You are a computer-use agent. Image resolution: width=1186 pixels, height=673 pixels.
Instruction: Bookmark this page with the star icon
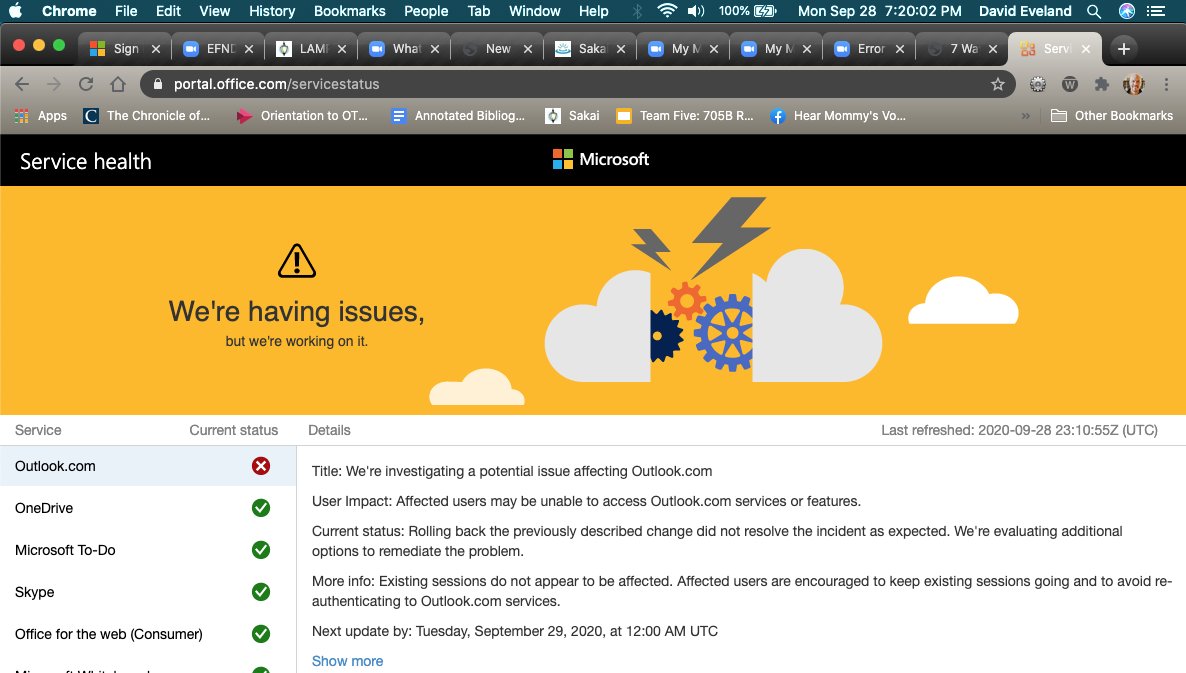tap(998, 84)
